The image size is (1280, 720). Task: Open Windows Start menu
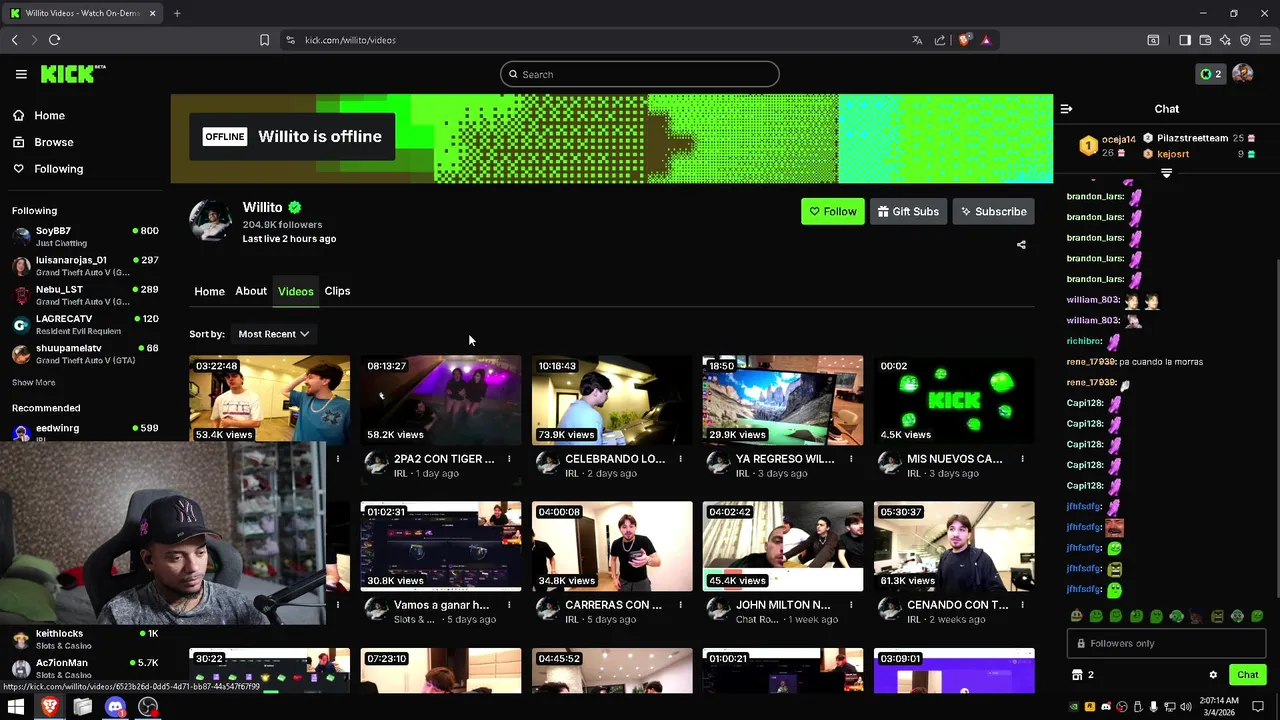(16, 707)
